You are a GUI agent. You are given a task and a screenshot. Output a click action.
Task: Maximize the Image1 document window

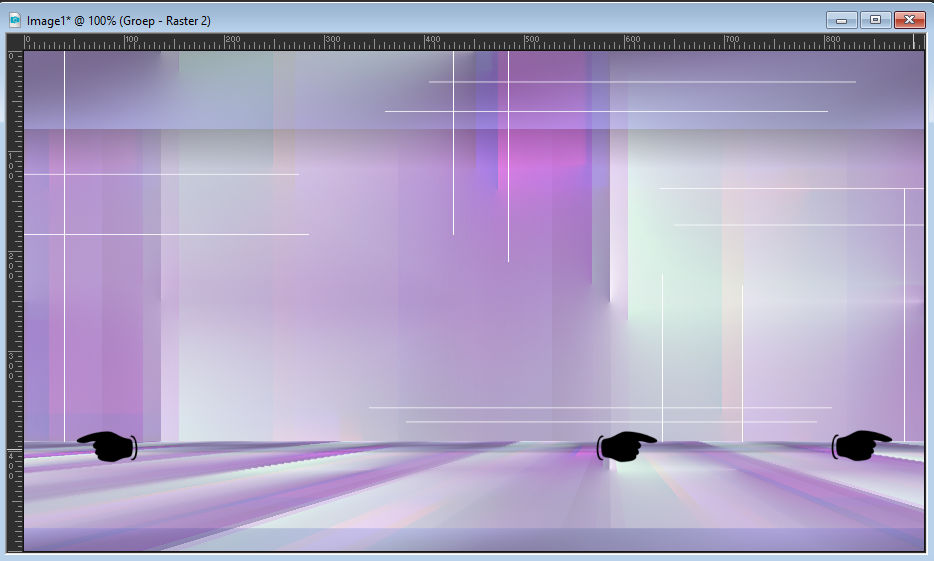click(875, 20)
